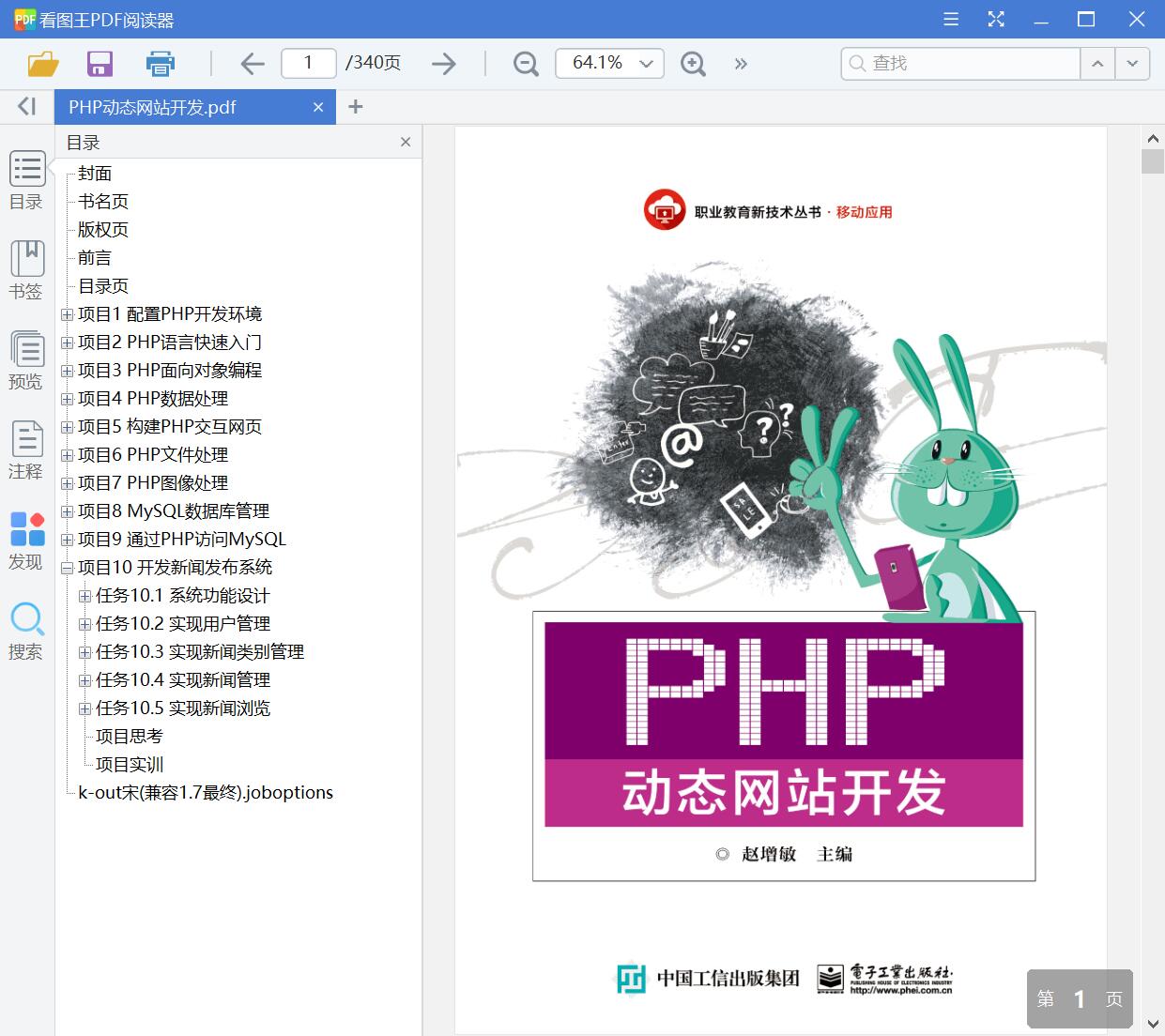This screenshot has height=1036, width=1165.
Task: Close the PHP动态网站开发.pdf tab
Action: [318, 107]
